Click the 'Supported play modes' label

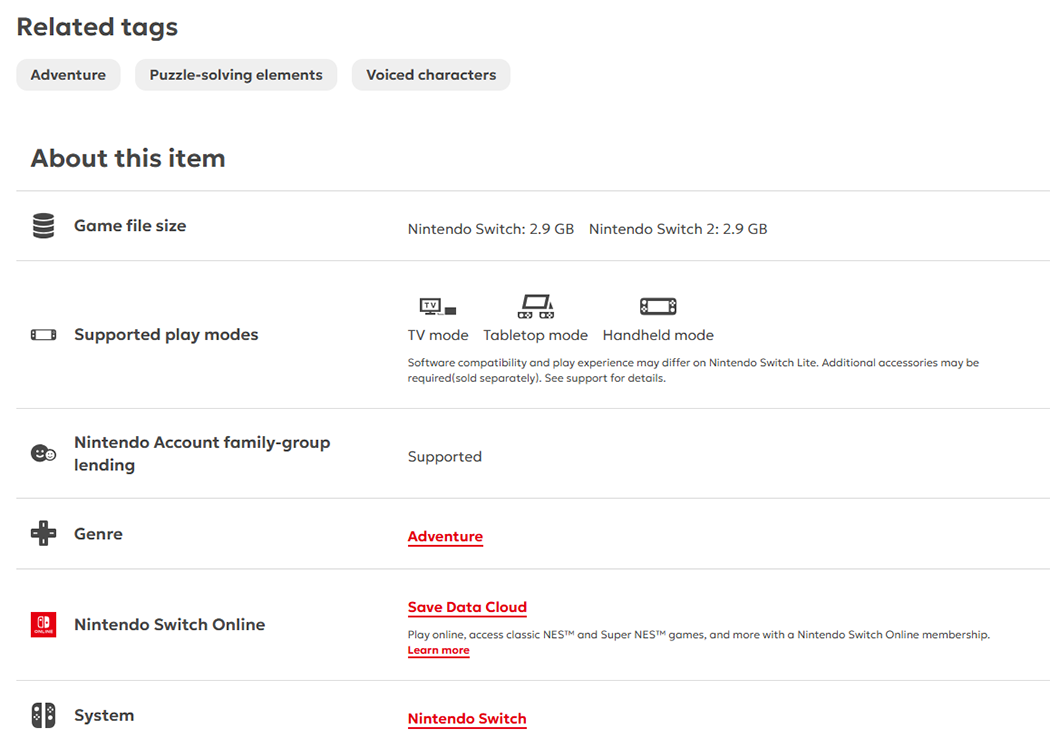pos(166,334)
